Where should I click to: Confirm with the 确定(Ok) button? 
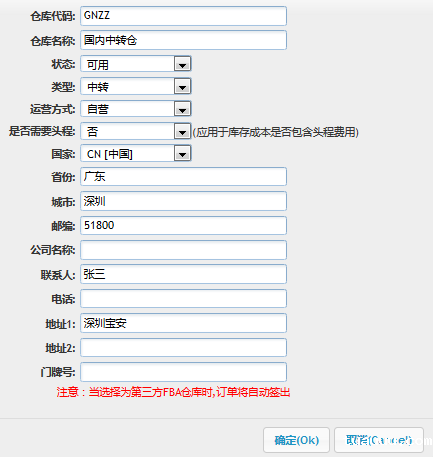[x=296, y=440]
